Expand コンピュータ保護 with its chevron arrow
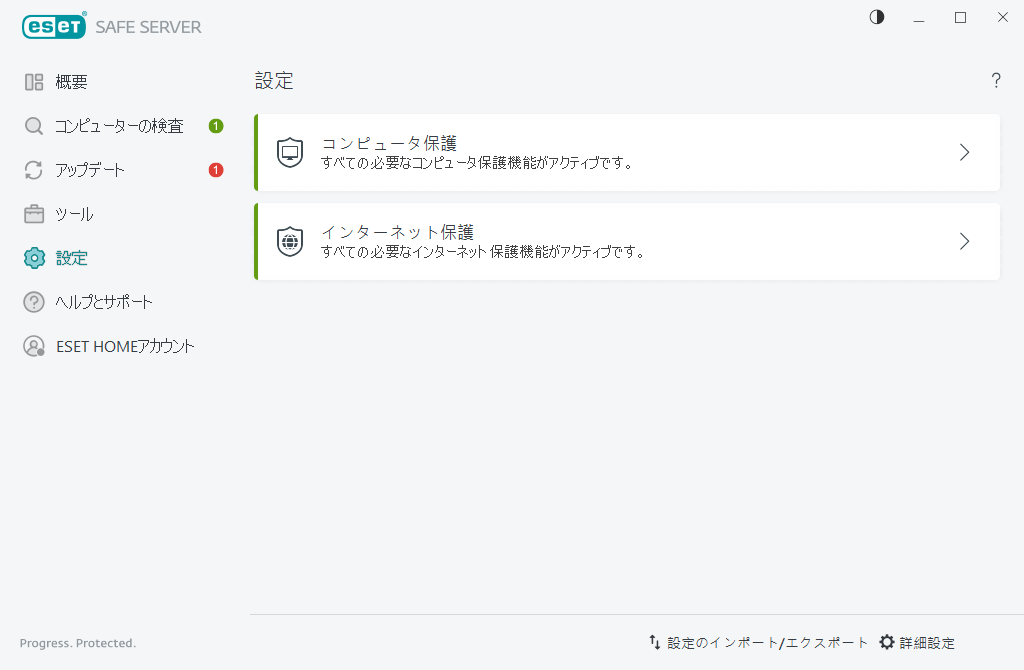The image size is (1024, 670). point(963,152)
